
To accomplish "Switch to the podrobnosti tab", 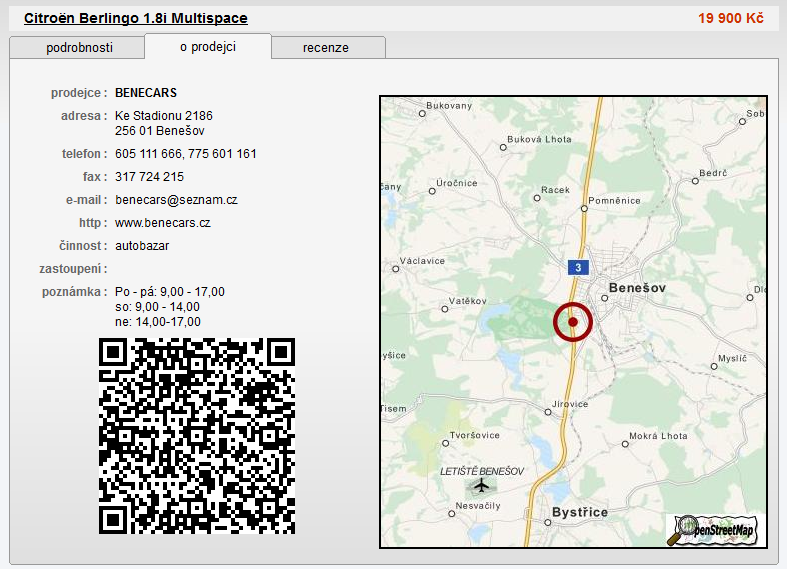I will (77, 48).
